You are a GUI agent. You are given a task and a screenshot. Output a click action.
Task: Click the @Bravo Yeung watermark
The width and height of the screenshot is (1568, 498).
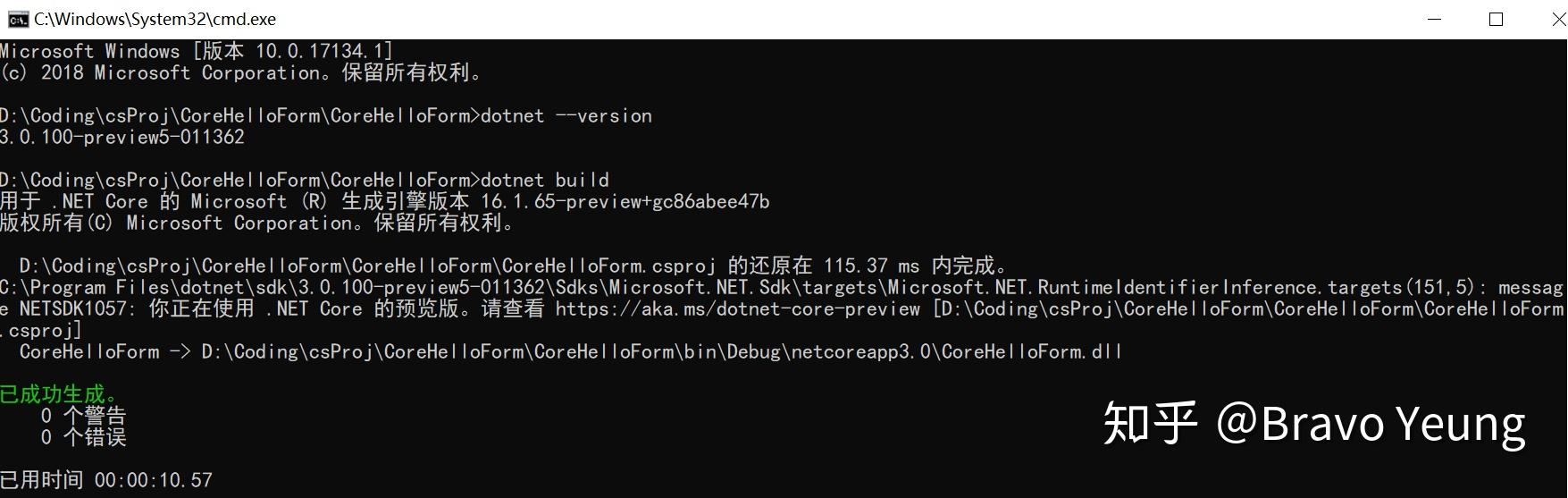tap(1370, 423)
